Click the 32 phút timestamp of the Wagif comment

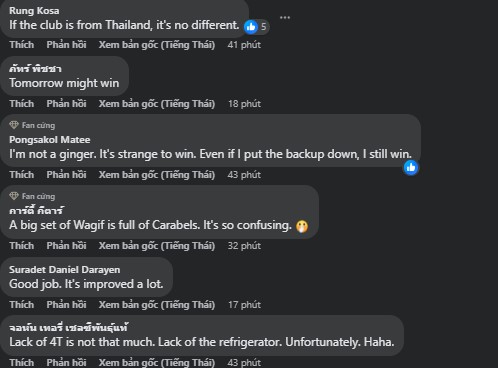(244, 246)
